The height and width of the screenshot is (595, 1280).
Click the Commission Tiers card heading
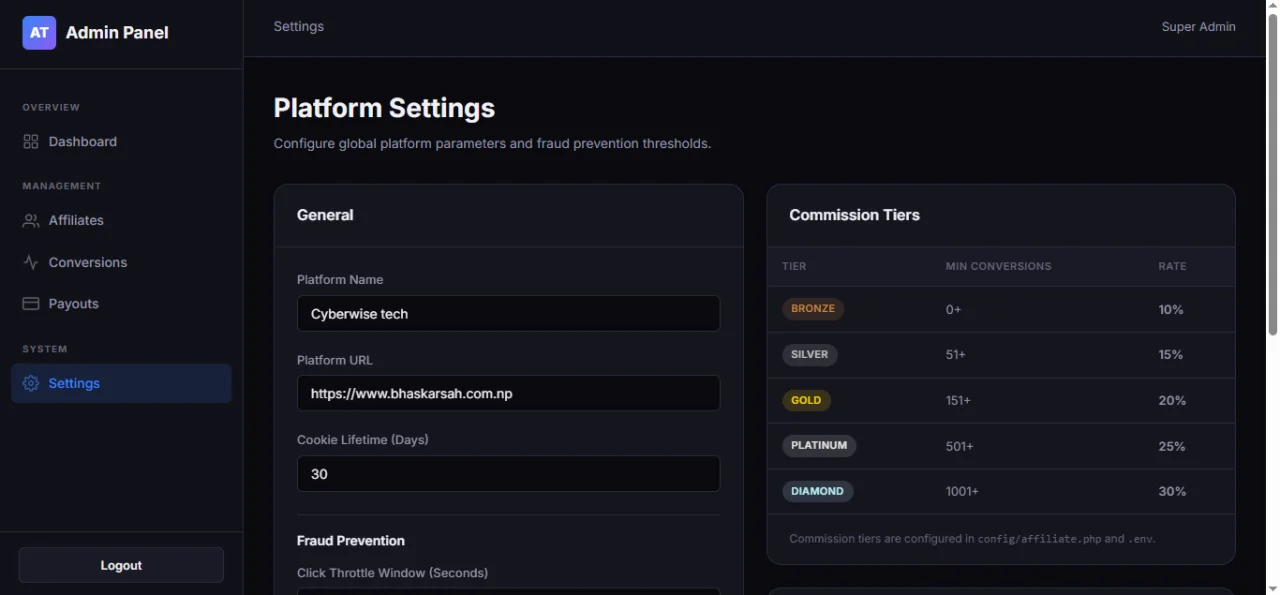click(x=854, y=215)
